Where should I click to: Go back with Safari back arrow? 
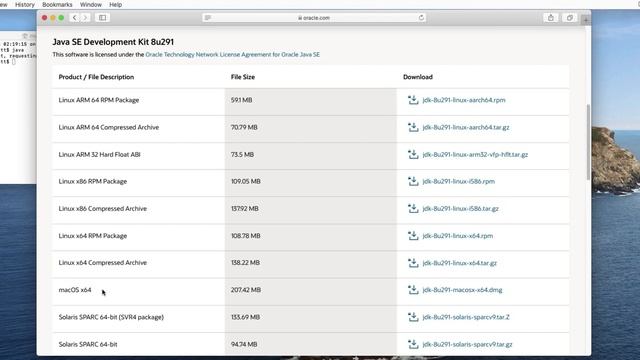click(x=75, y=18)
